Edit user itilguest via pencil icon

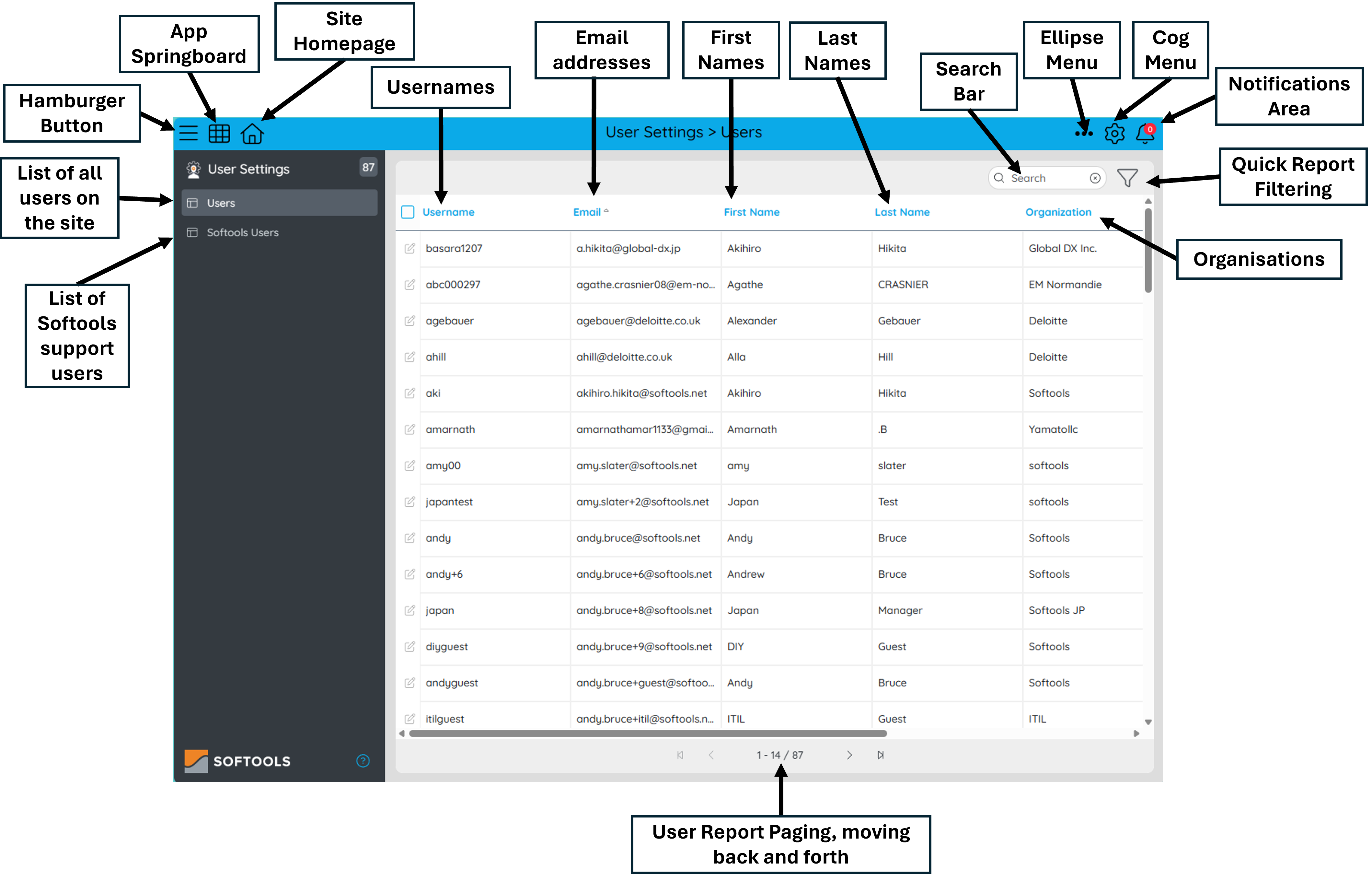coord(409,718)
